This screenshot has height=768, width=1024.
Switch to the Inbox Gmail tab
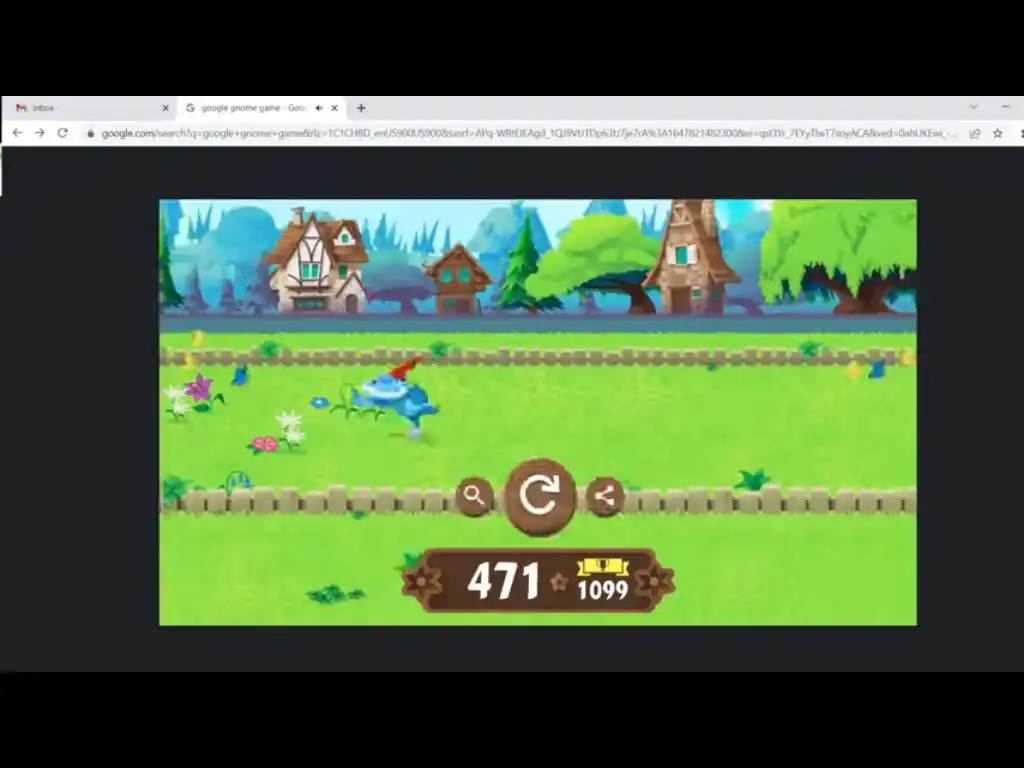point(90,108)
